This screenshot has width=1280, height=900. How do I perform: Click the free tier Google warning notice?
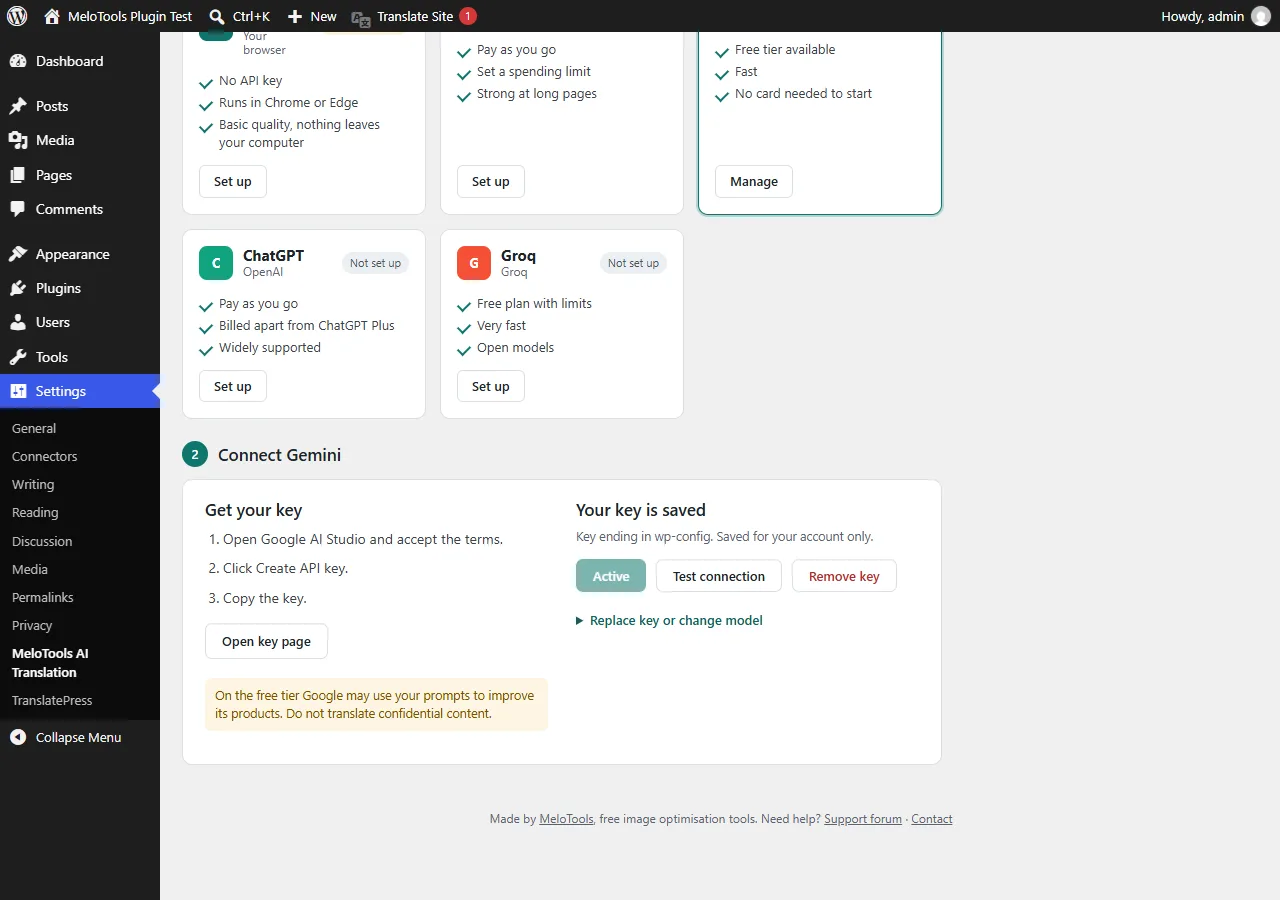point(376,704)
